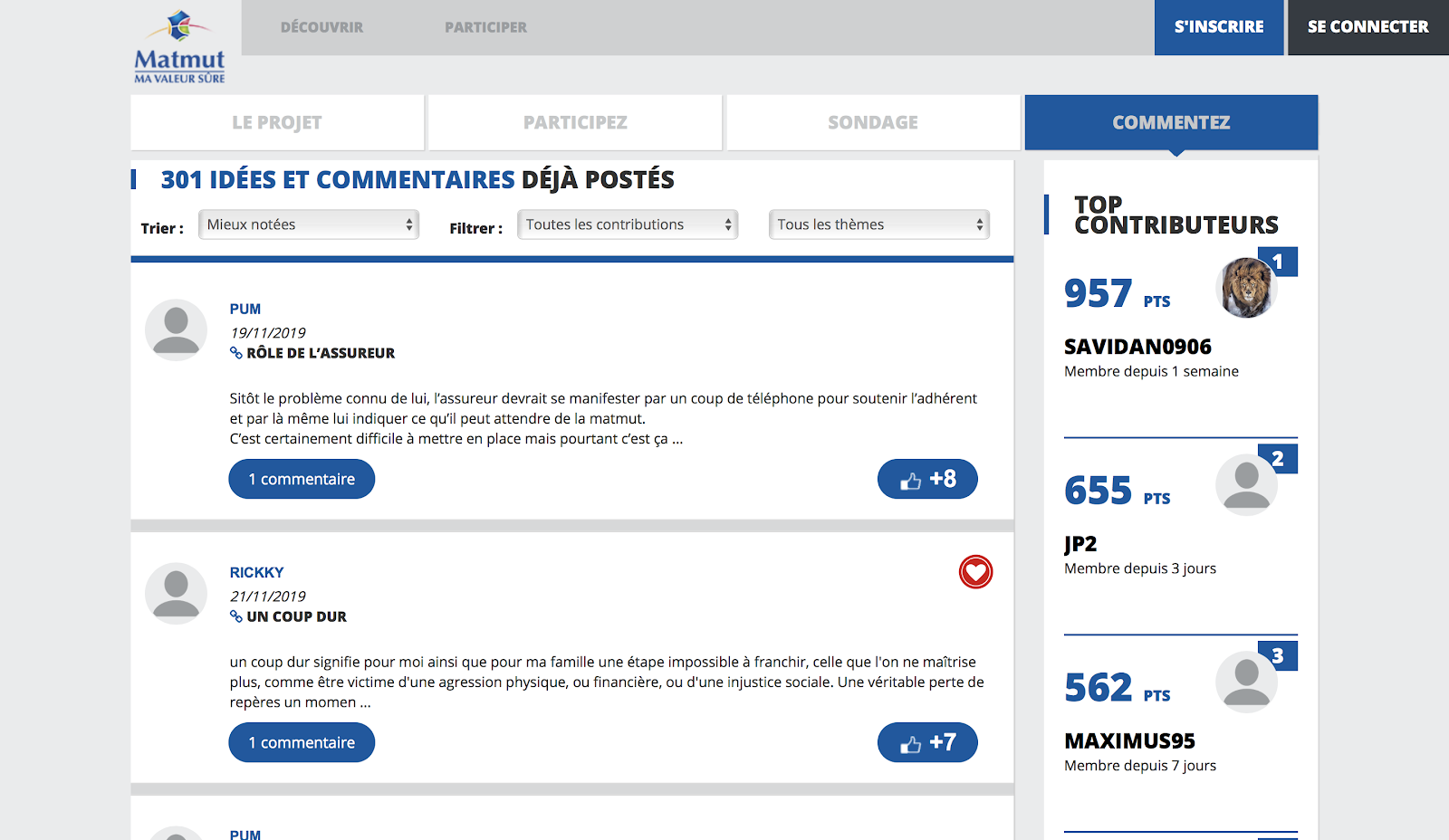This screenshot has width=1449, height=840.
Task: Open the Mieux notées sort dropdown
Action: (x=308, y=224)
